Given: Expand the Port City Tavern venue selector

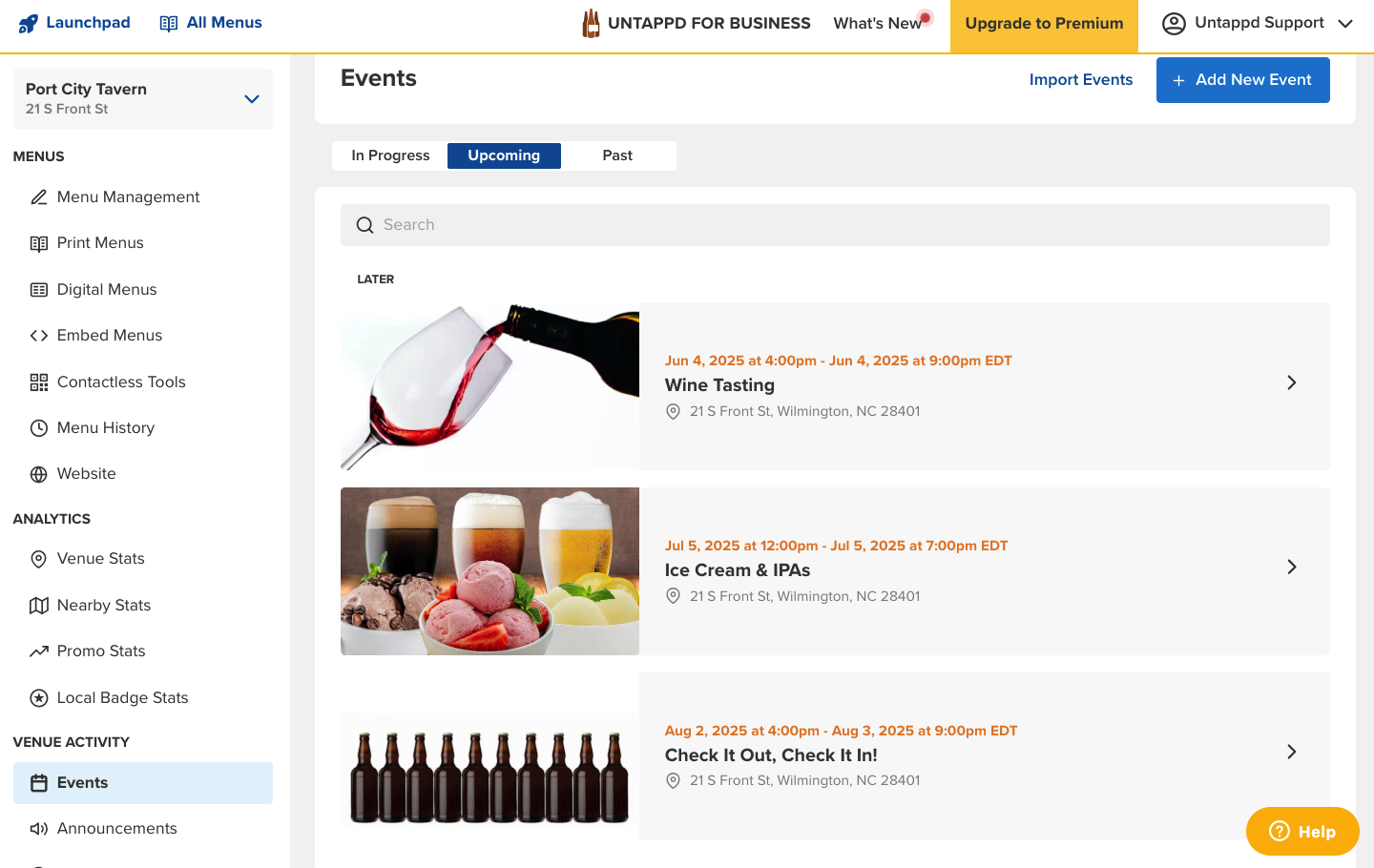Looking at the screenshot, I should pos(252,99).
